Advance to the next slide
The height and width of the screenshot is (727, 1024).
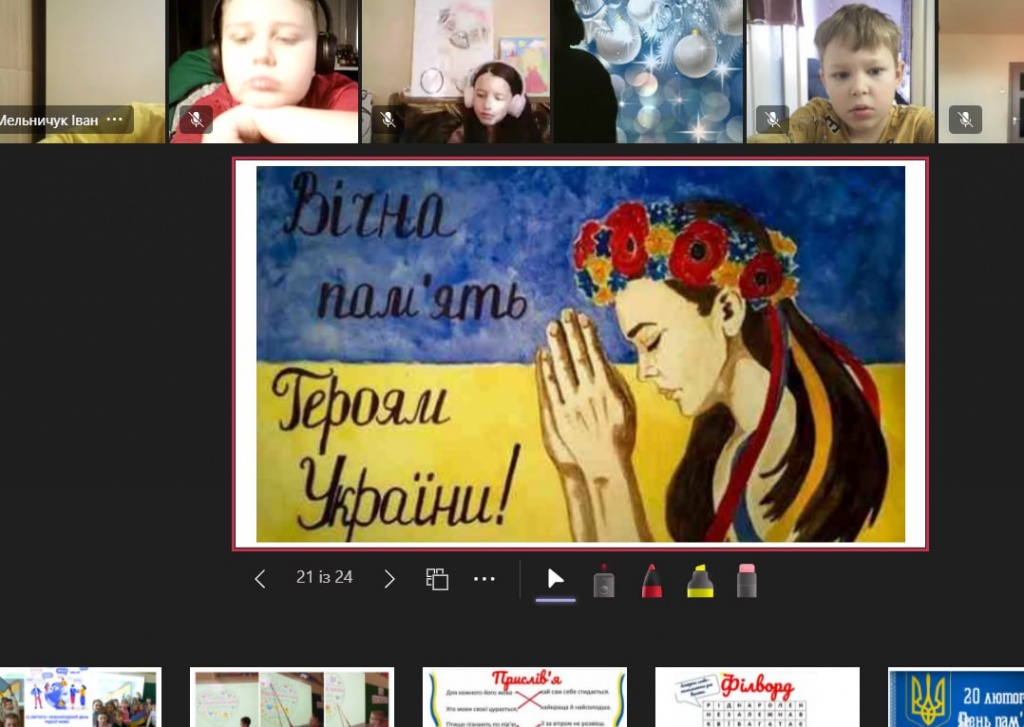tap(390, 579)
